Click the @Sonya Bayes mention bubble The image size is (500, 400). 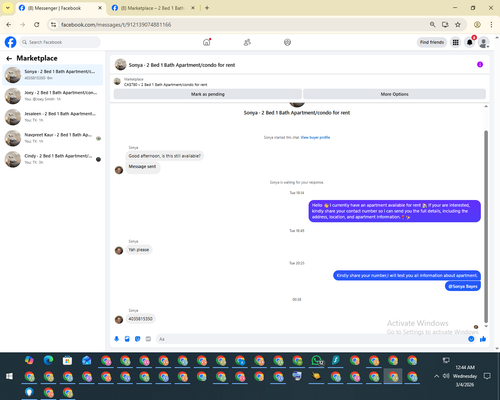pyautogui.click(x=463, y=286)
